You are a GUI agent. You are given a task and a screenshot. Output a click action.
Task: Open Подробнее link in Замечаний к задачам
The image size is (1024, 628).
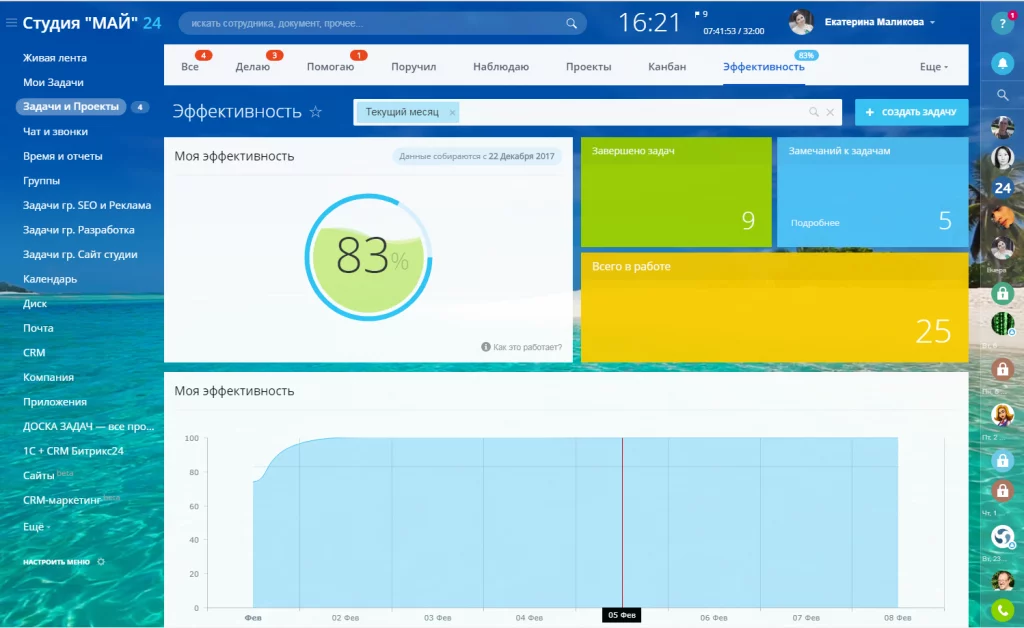814,223
